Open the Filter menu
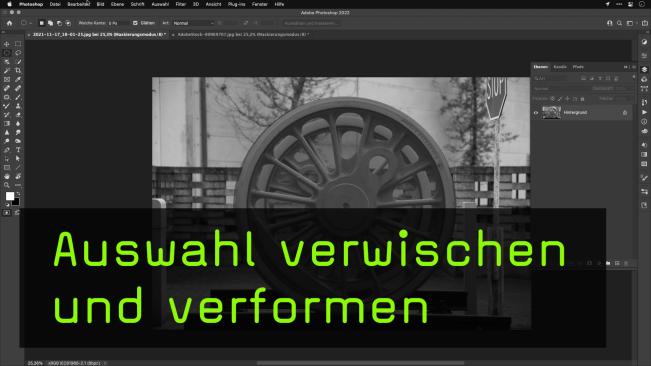 (x=181, y=4)
